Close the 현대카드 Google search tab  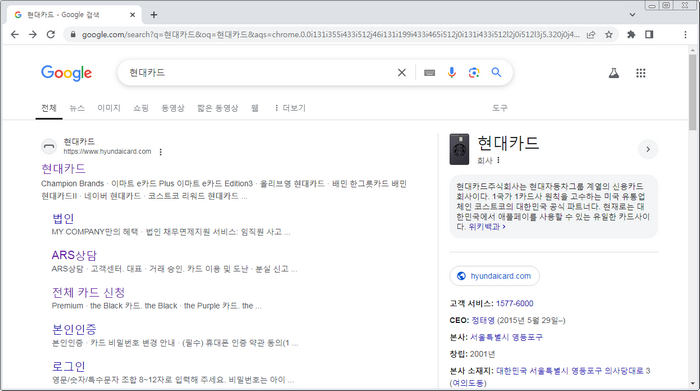133,15
